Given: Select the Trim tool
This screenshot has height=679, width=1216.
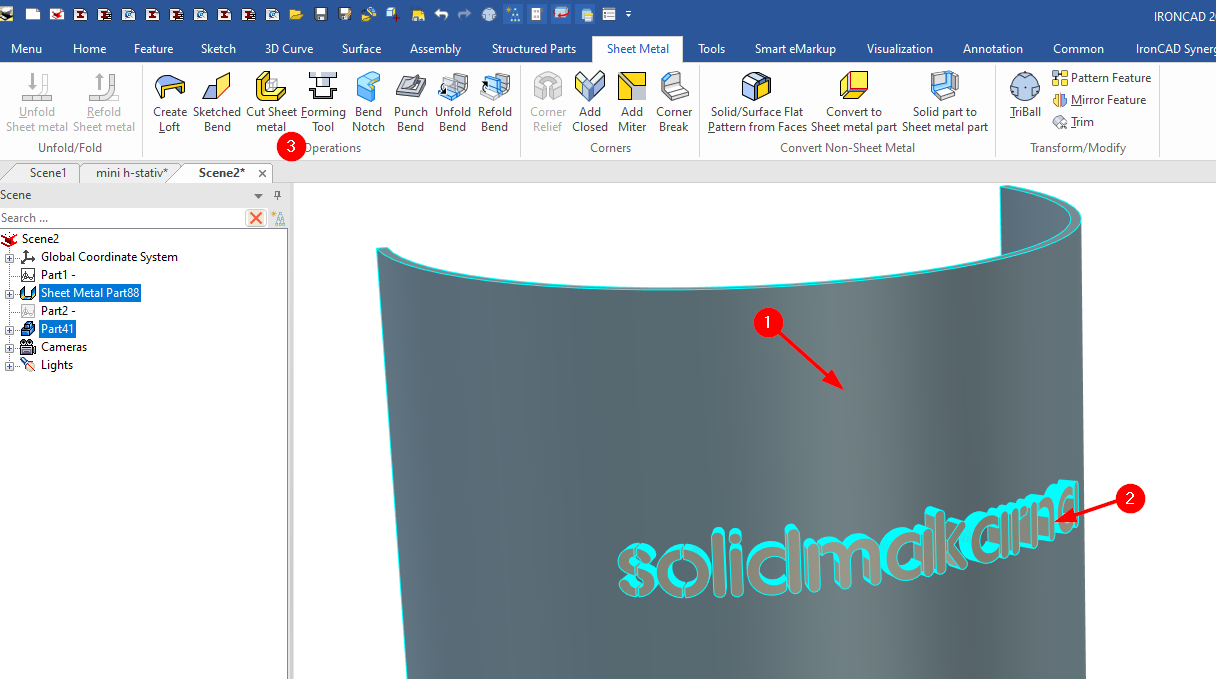Looking at the screenshot, I should 1074,122.
